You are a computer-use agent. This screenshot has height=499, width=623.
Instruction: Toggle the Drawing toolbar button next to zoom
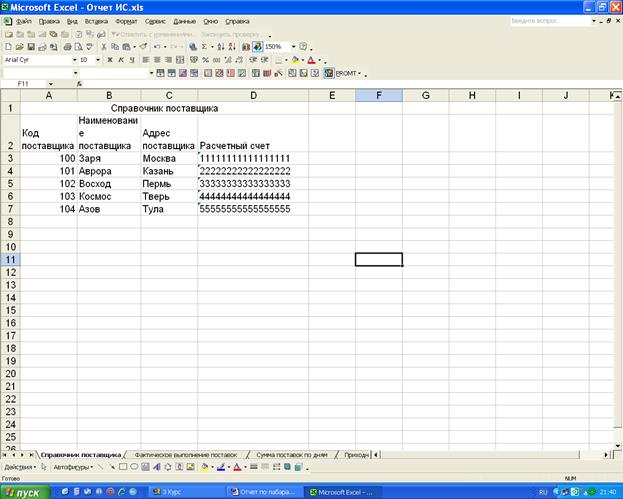[257, 47]
